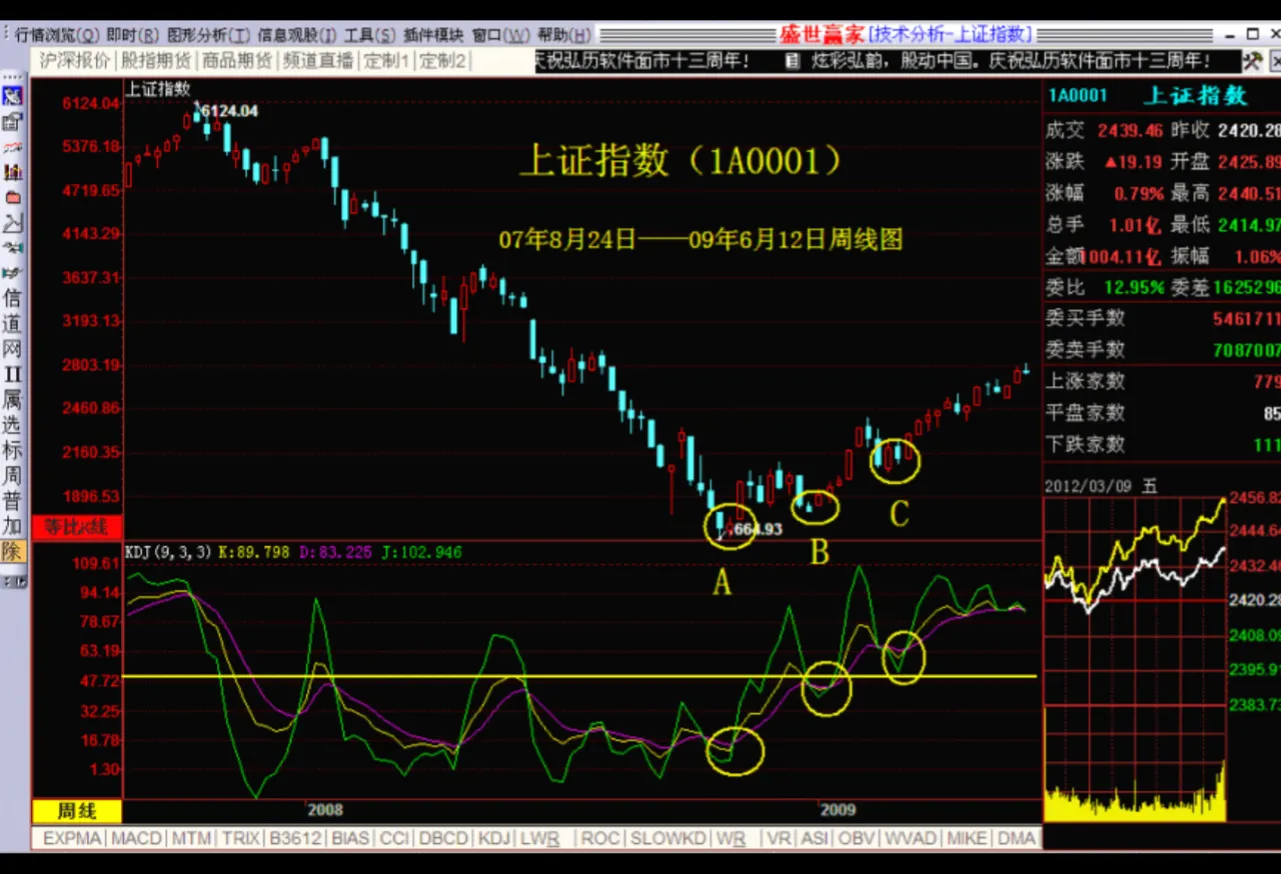The image size is (1281, 874).
Task: Select the ROC indicator tab
Action: tap(600, 838)
